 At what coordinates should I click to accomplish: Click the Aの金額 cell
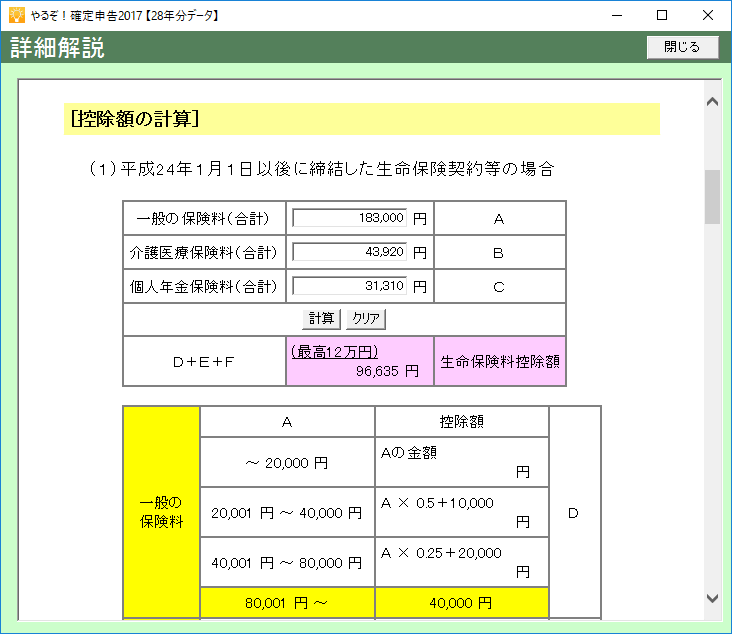click(x=462, y=462)
